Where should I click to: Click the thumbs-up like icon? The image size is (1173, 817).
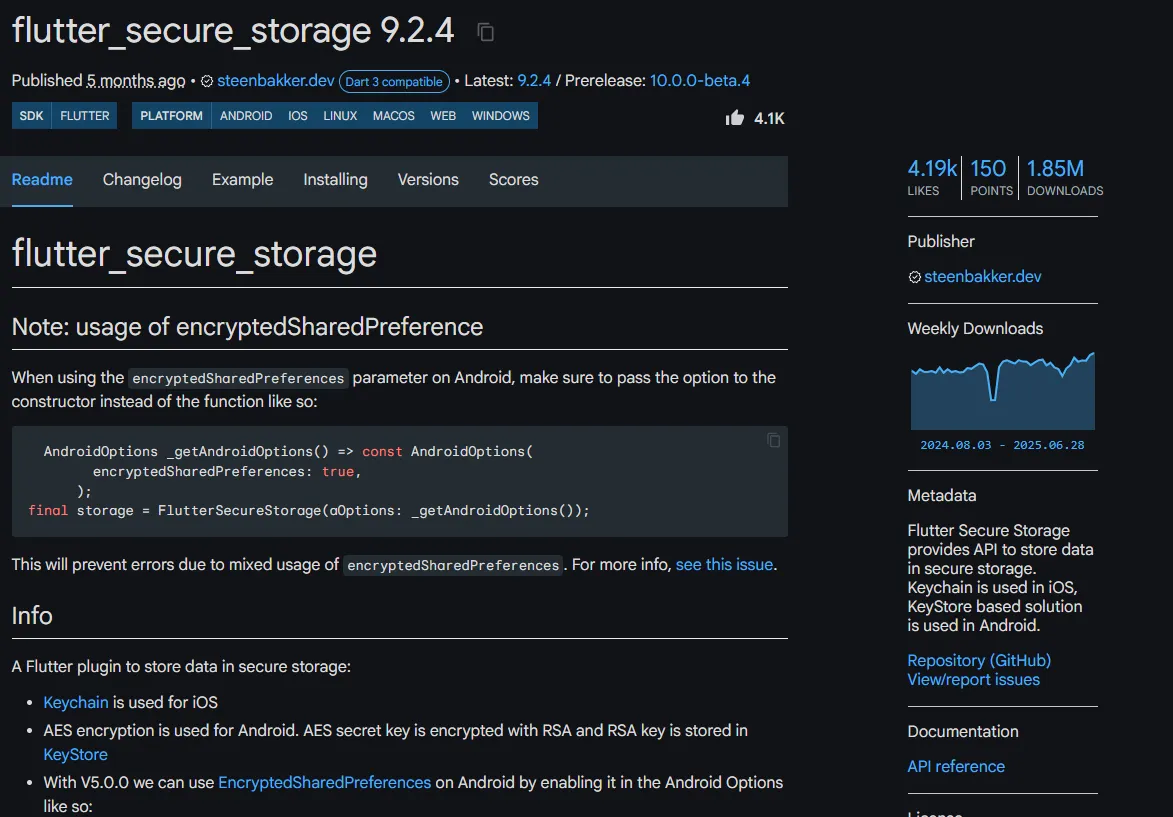[x=735, y=117]
